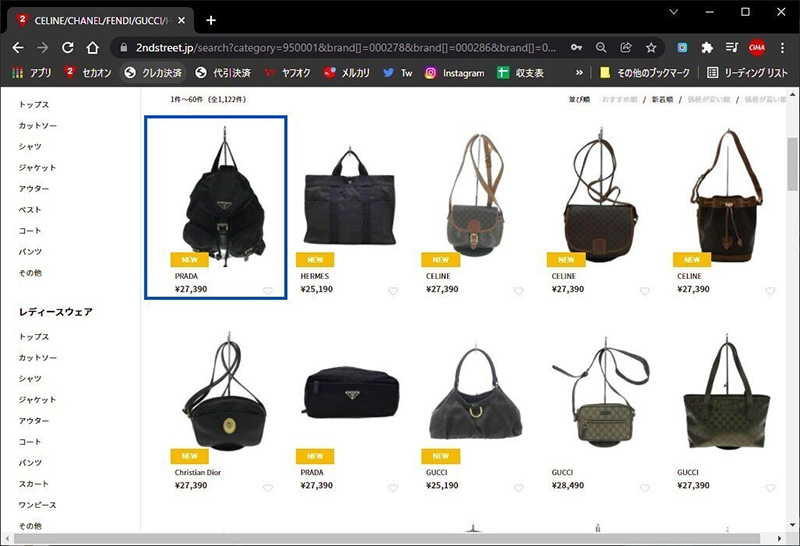Toggle heart on the PRADA backpack
This screenshot has height=546, width=800.
coord(268,292)
